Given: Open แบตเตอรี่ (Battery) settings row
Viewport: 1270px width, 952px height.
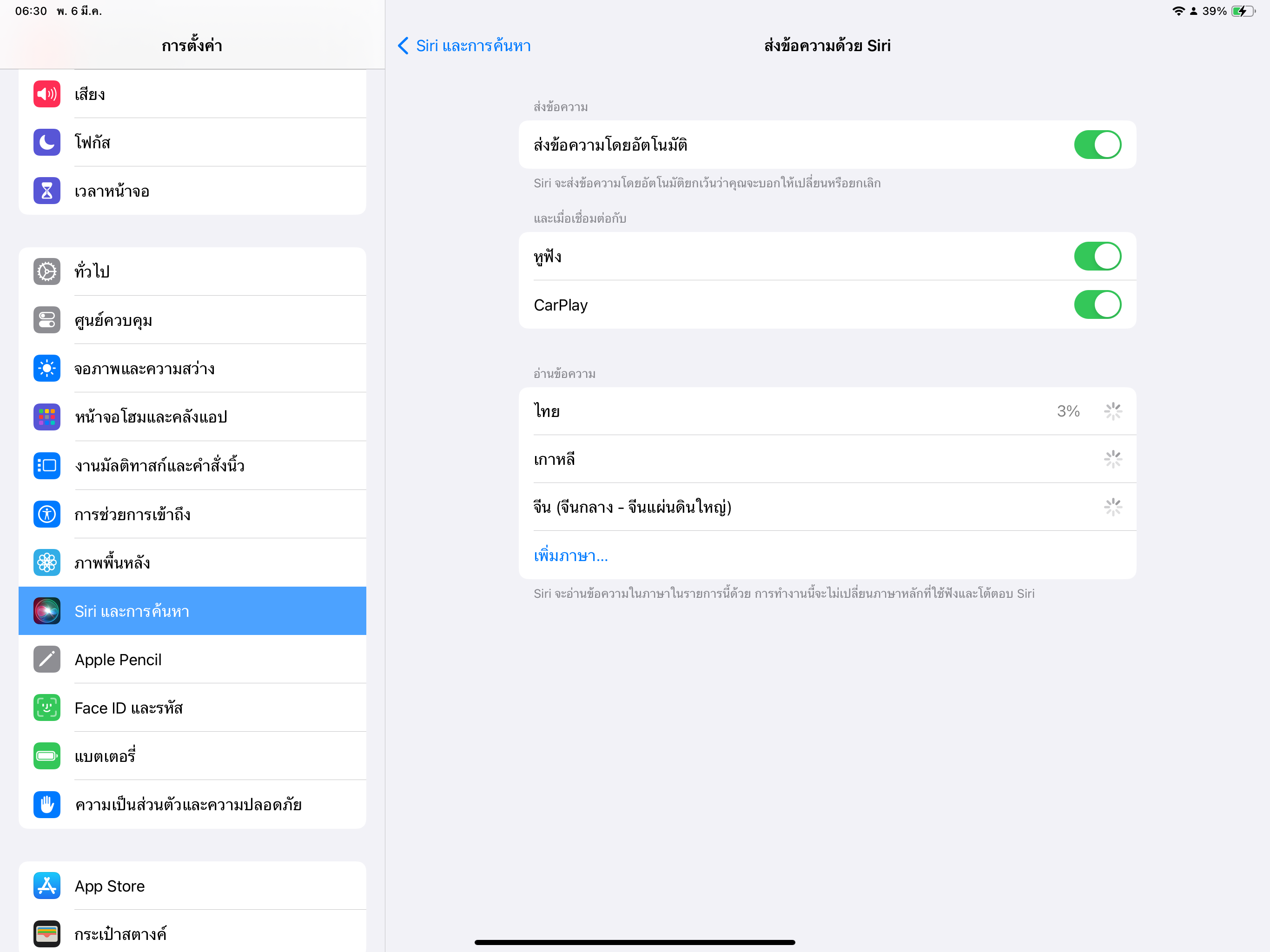Looking at the screenshot, I should tap(192, 756).
